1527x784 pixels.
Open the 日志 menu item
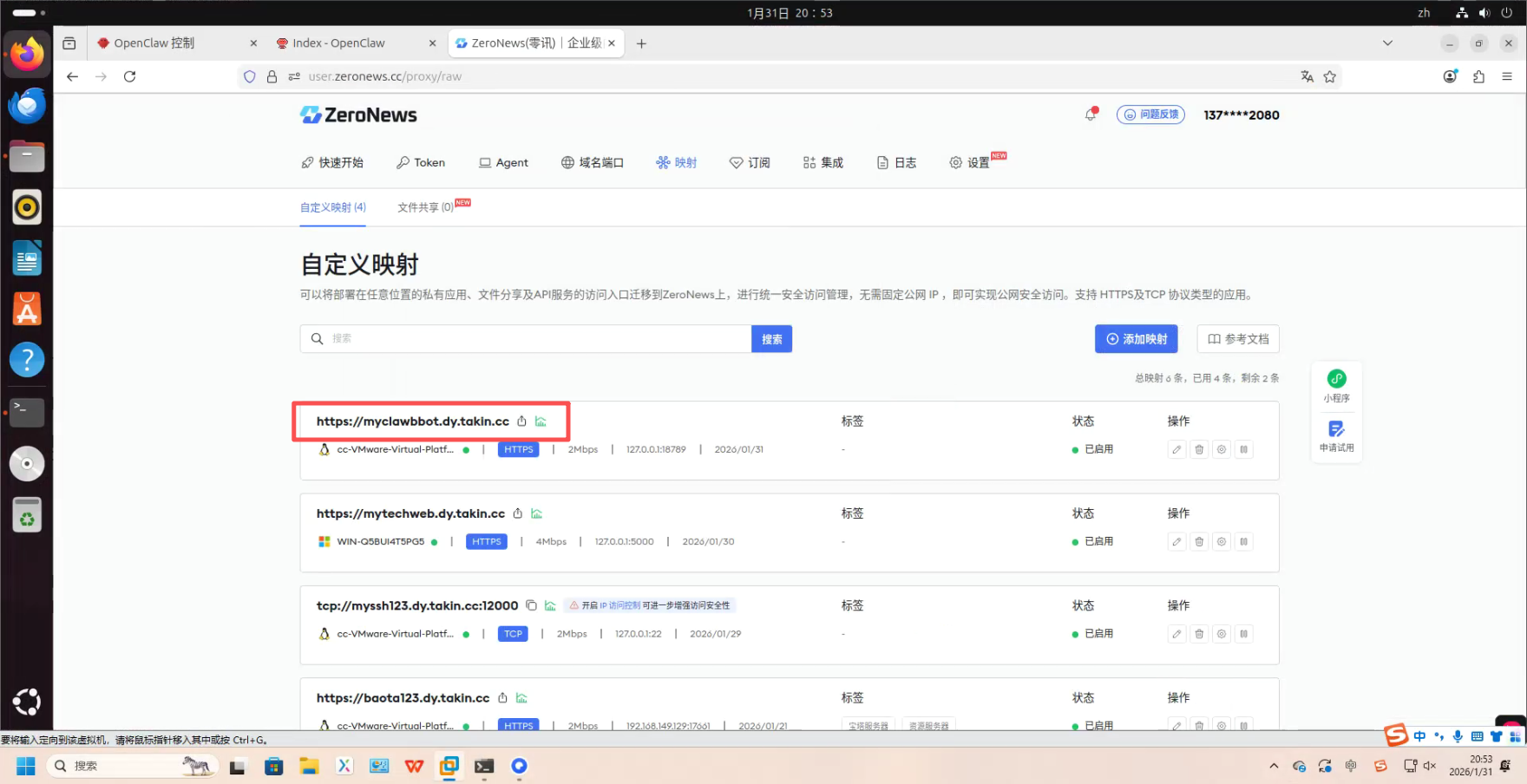point(896,162)
